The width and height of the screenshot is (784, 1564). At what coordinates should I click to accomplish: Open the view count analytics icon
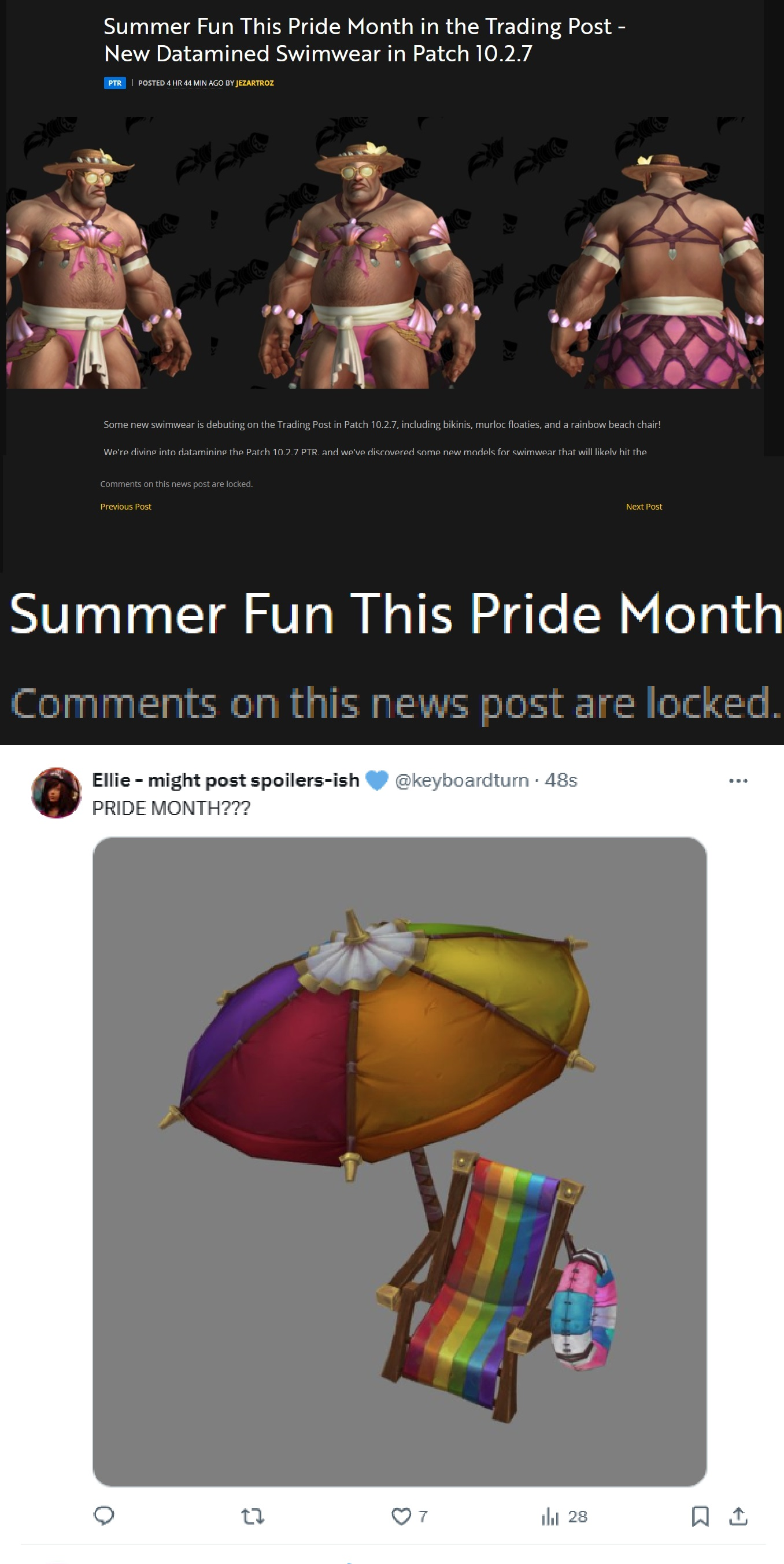tap(550, 1516)
